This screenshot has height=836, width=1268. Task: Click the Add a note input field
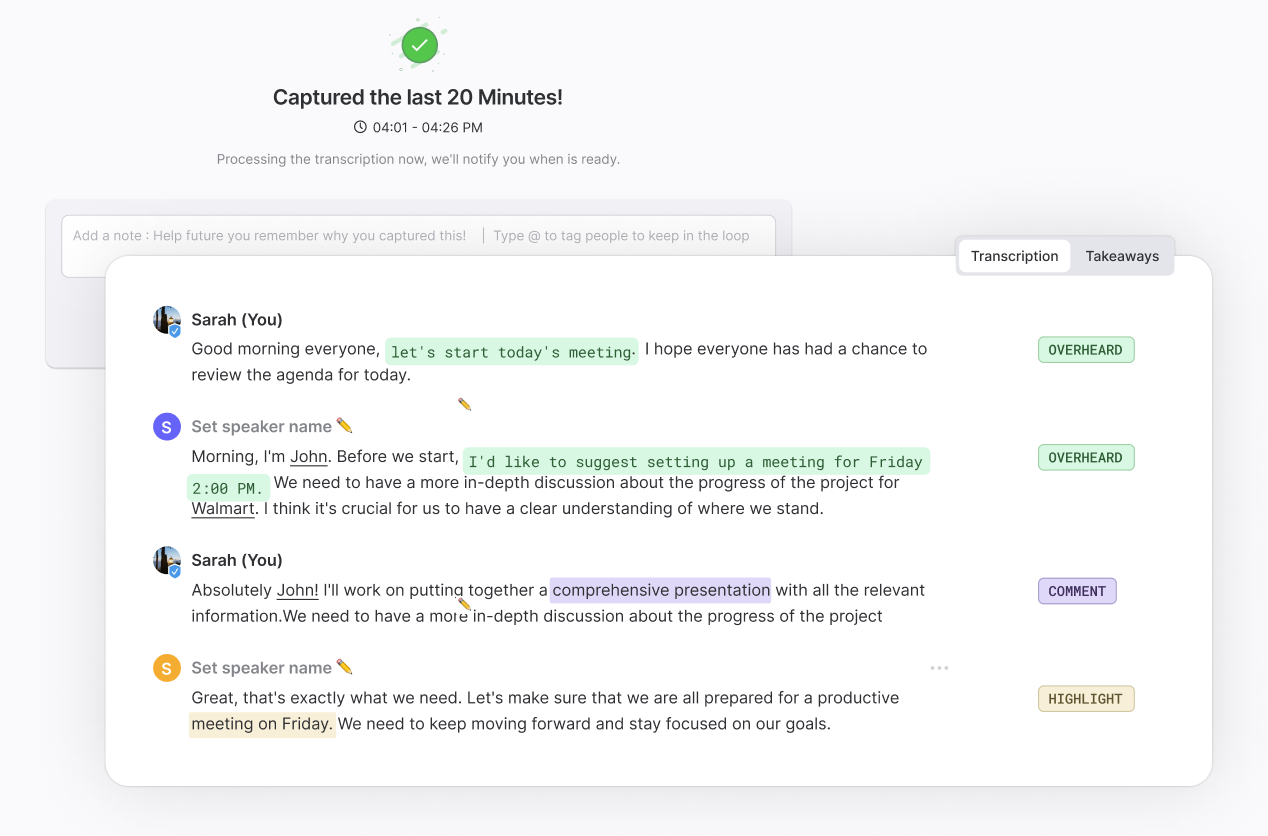point(270,236)
